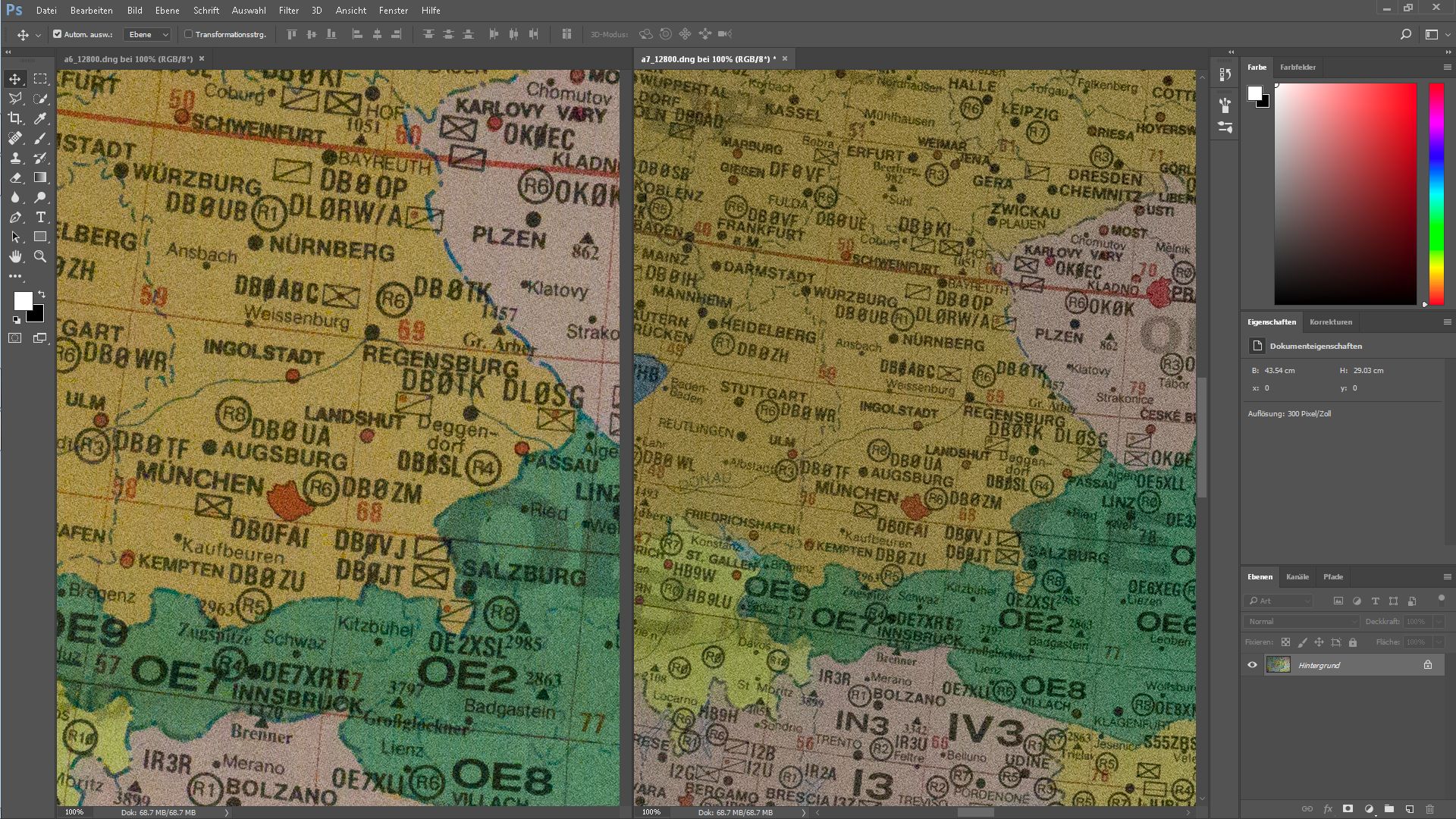Image resolution: width=1456 pixels, height=819 pixels.
Task: Swap foreground and background colors
Action: click(x=42, y=294)
